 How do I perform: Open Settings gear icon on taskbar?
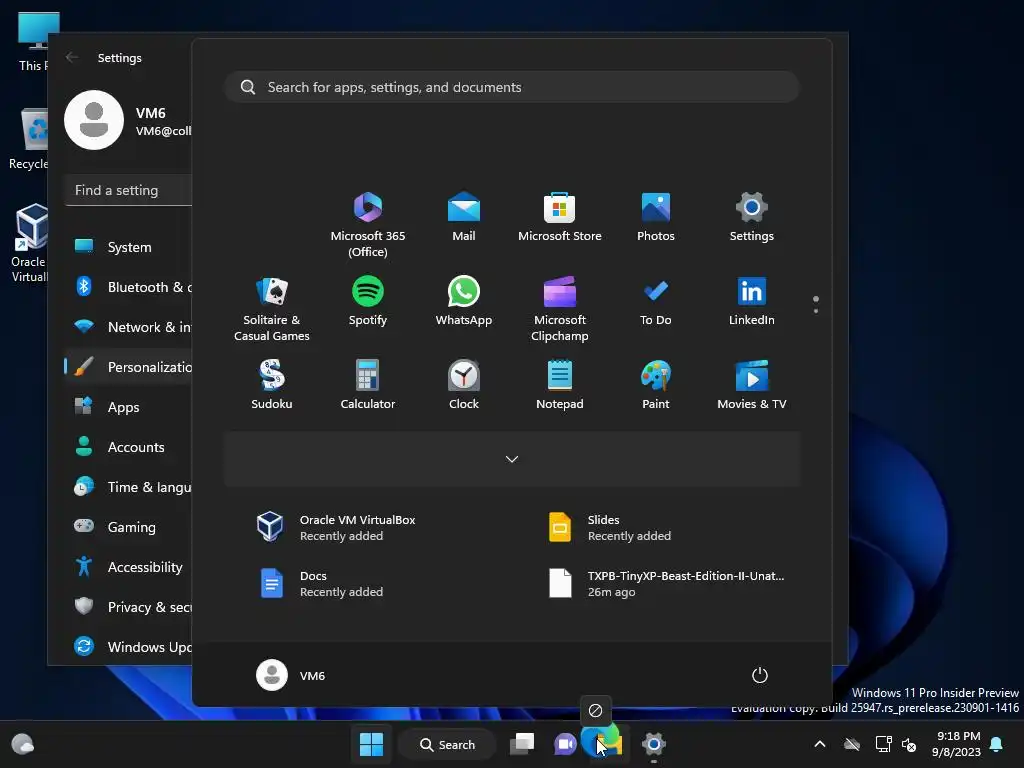pos(653,744)
